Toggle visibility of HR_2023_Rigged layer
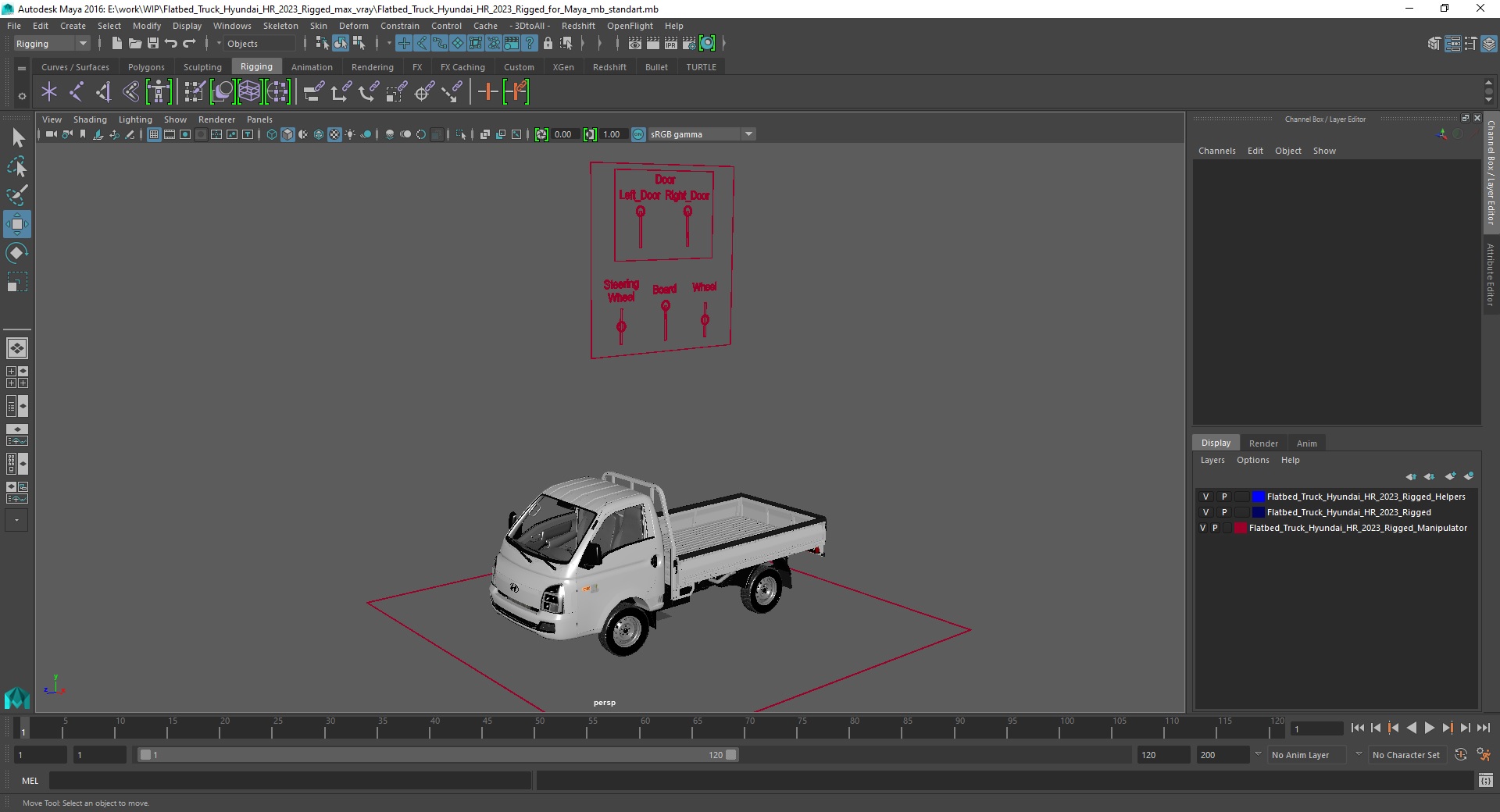1500x812 pixels. click(1205, 512)
